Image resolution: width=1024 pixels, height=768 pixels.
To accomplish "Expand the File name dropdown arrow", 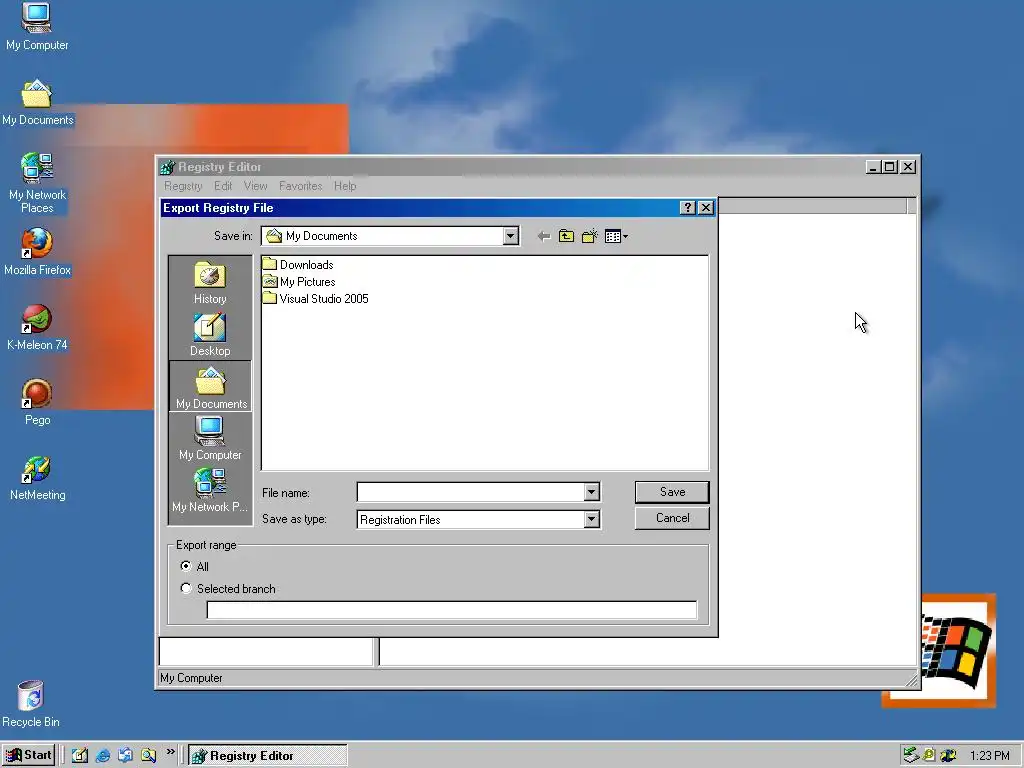I will [591, 492].
